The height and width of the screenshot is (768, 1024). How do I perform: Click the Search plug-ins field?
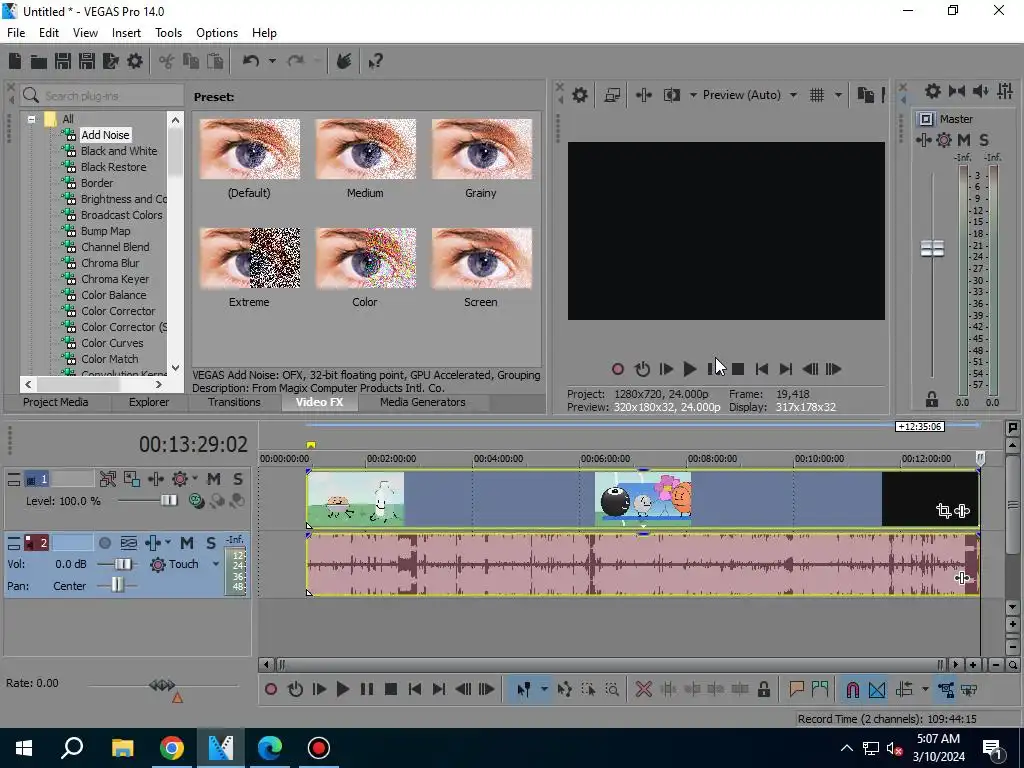[102, 96]
